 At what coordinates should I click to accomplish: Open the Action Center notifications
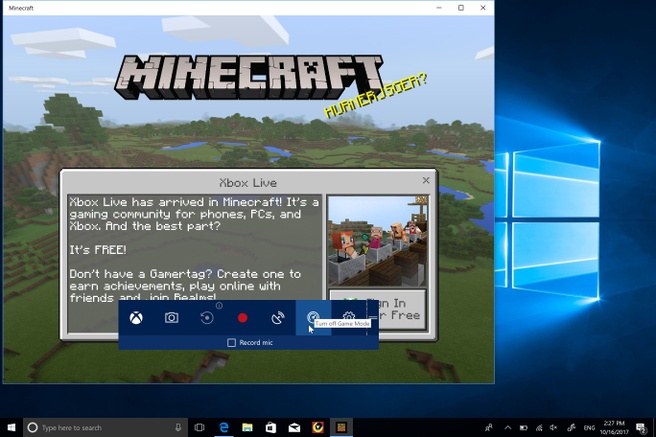(x=641, y=427)
